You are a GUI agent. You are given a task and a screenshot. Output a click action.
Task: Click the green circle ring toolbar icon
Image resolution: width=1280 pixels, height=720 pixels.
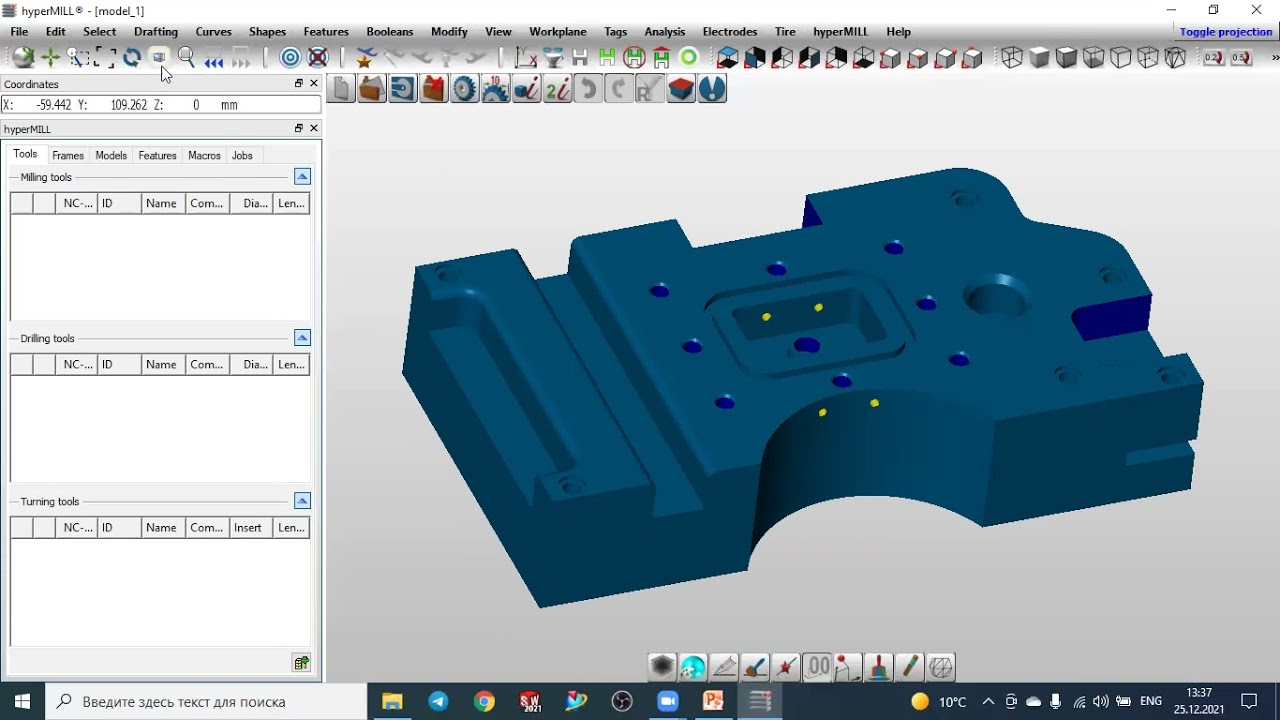pos(688,58)
